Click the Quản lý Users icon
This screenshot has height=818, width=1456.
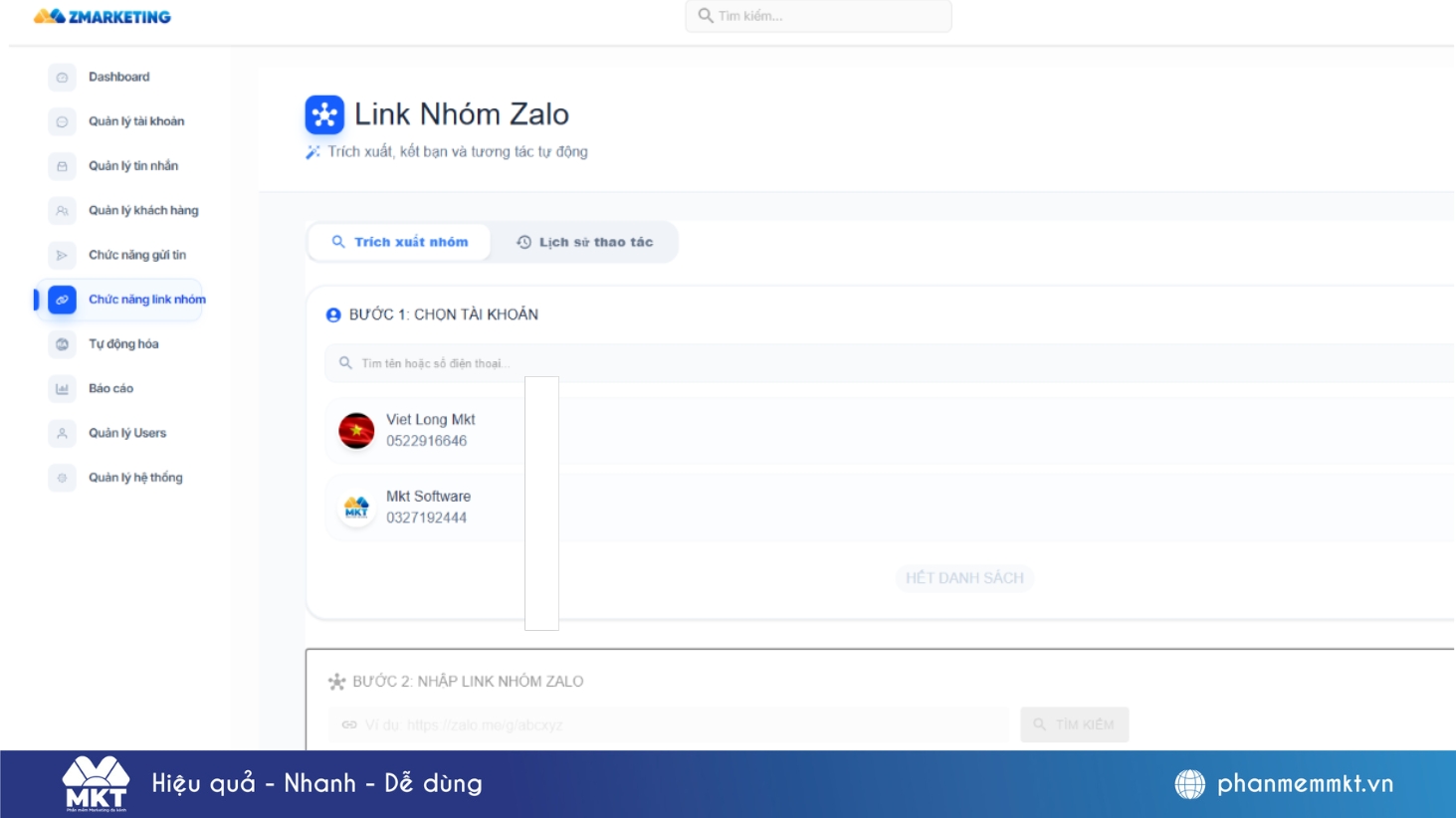pos(62,433)
